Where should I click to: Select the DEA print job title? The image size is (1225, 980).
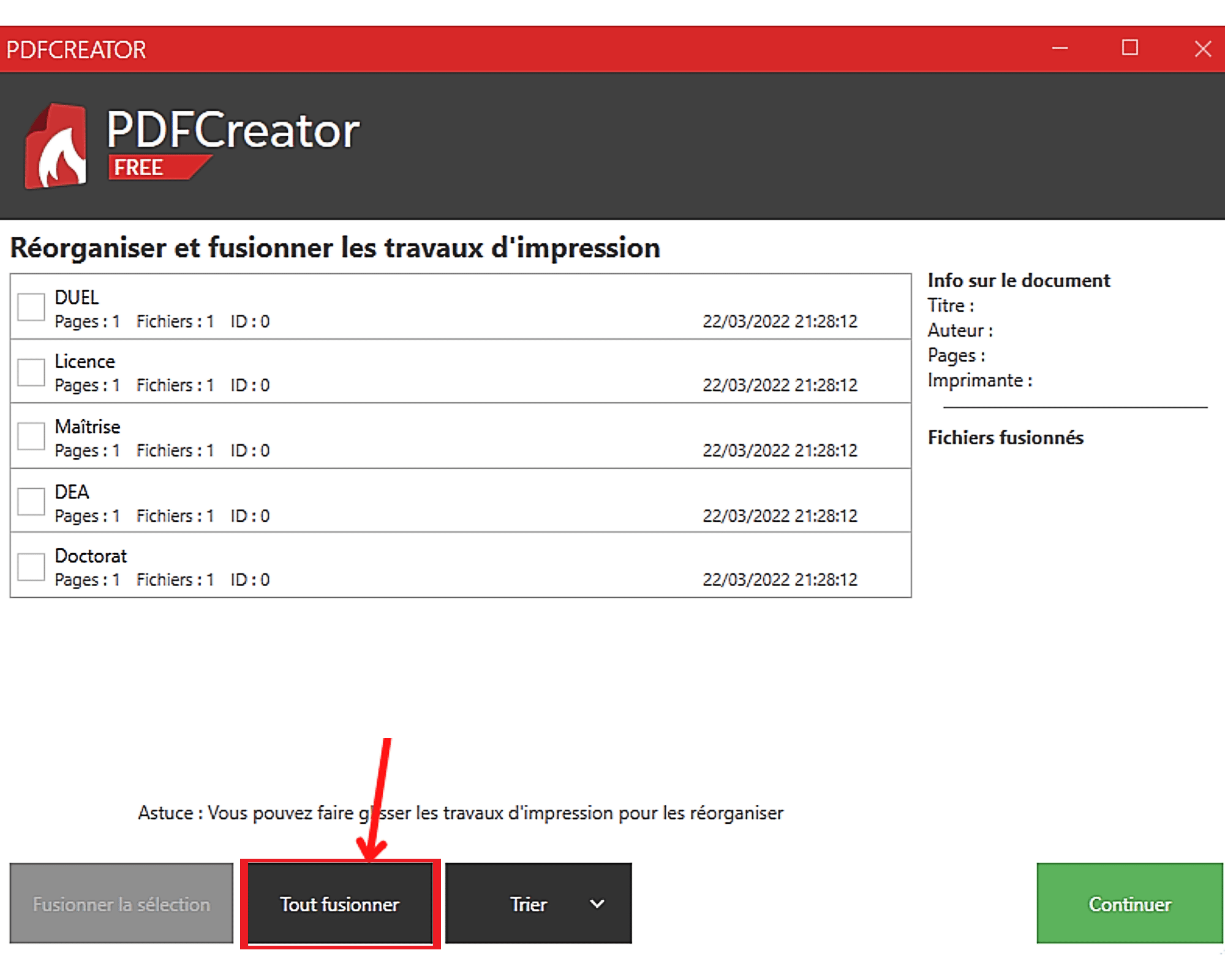(72, 491)
